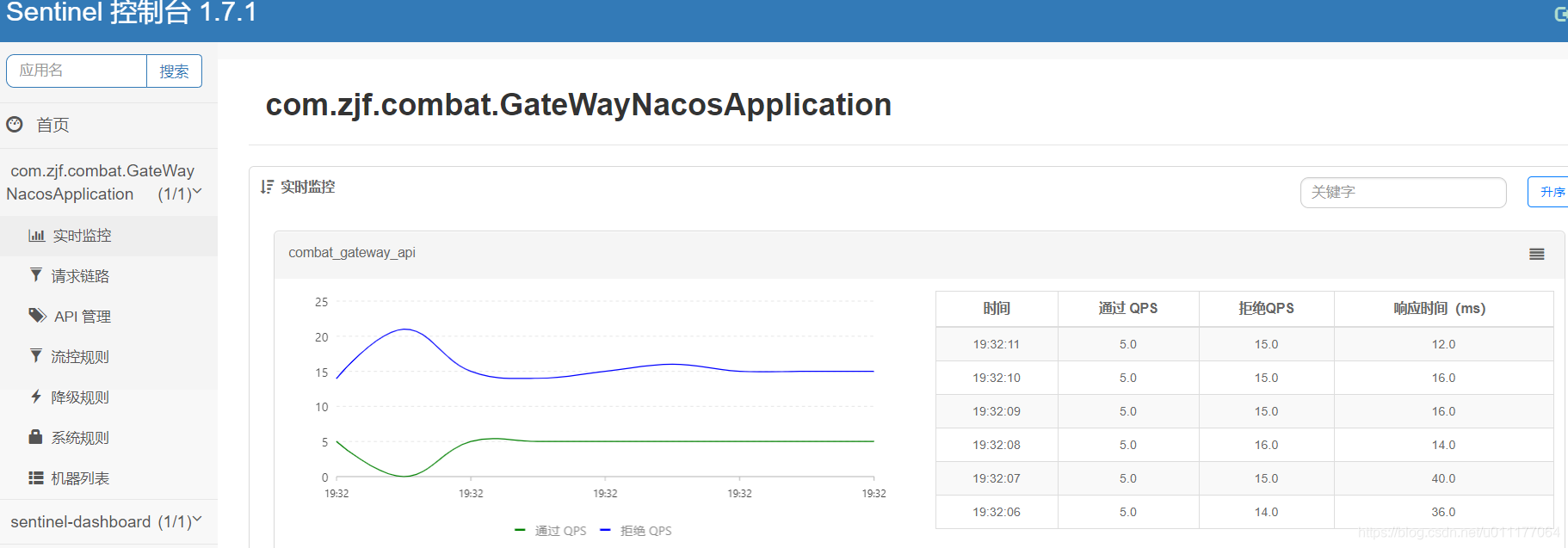Click the 时间 column header
Viewport: 1568px width, 548px height.
997,308
